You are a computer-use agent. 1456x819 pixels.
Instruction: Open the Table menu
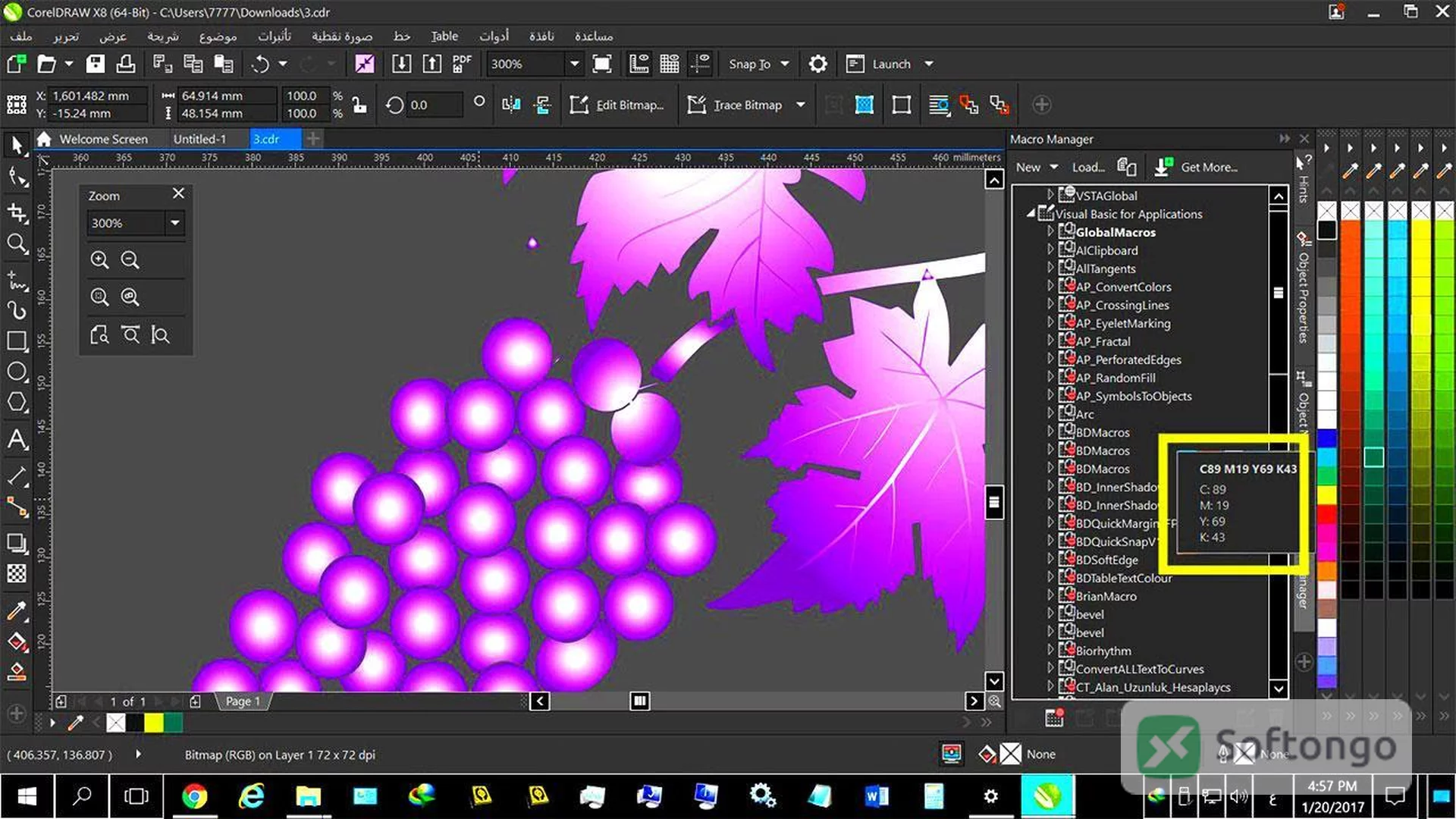pyautogui.click(x=444, y=36)
